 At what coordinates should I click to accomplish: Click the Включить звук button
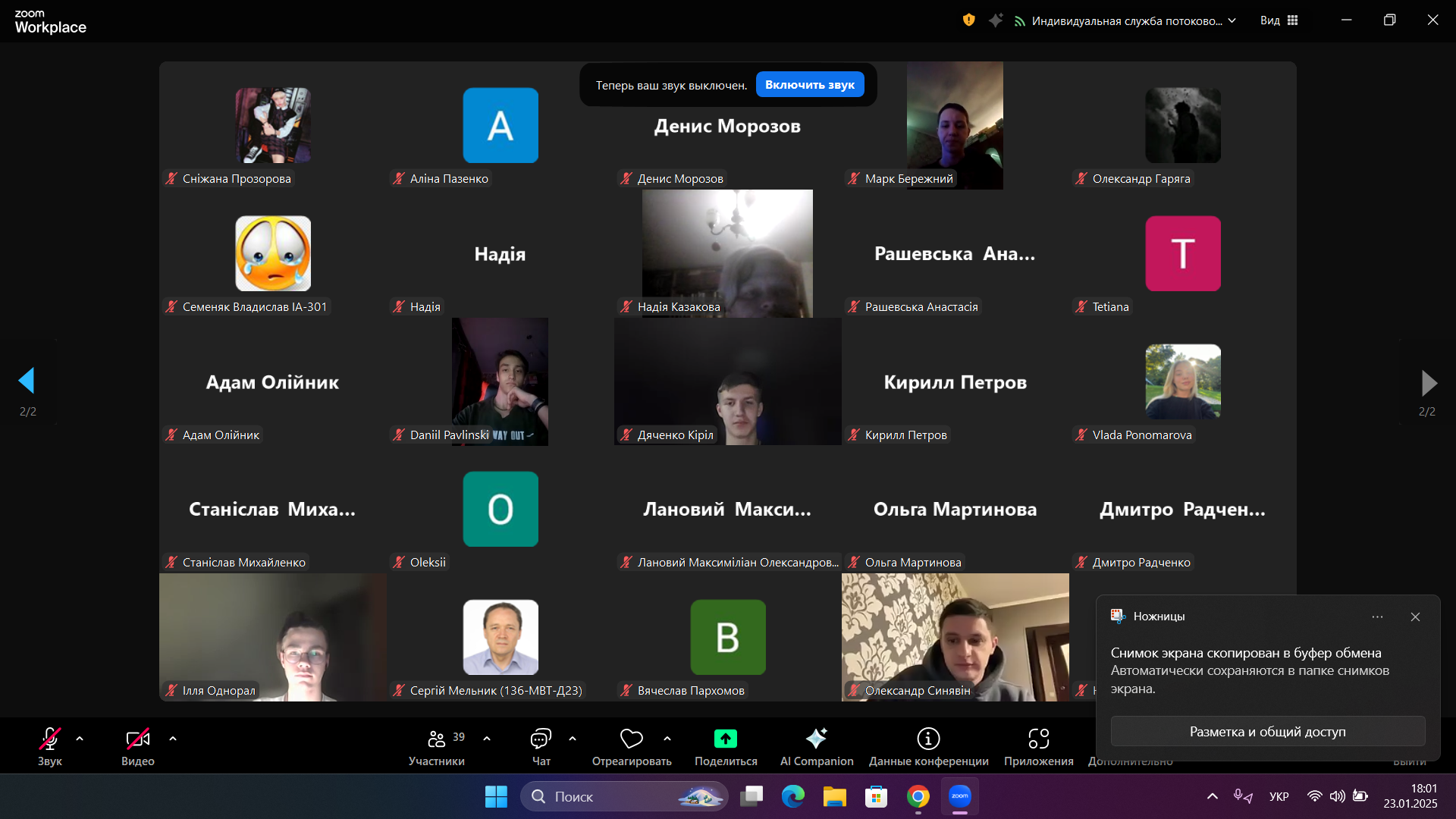[810, 85]
